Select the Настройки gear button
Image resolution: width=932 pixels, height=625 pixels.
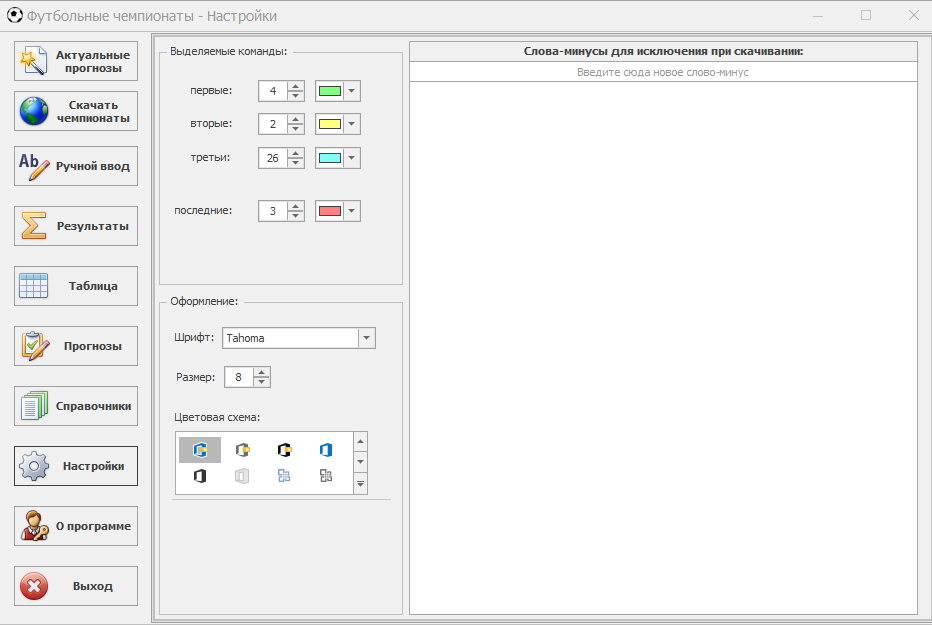click(x=76, y=466)
